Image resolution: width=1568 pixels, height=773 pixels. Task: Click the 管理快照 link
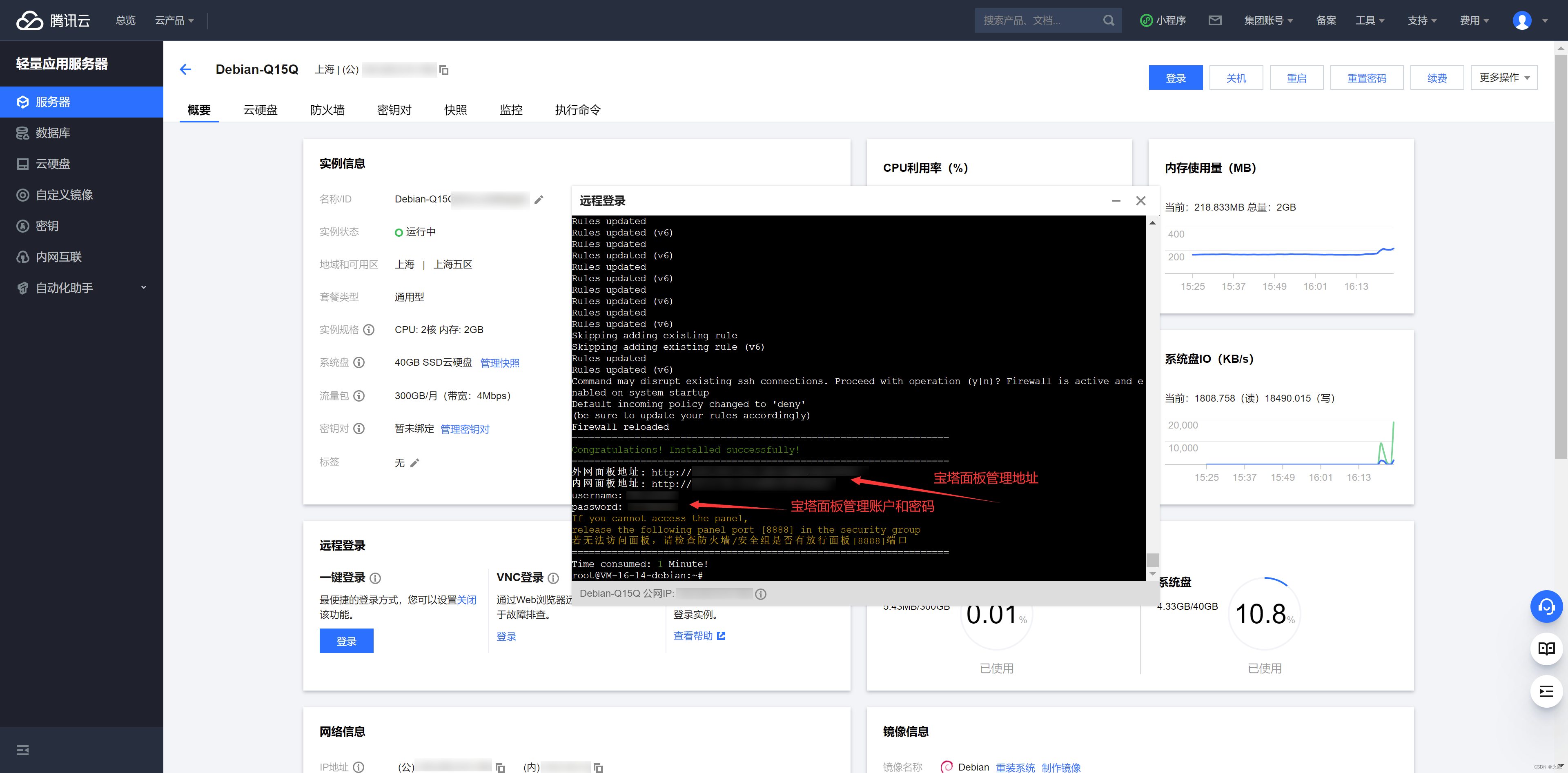pyautogui.click(x=500, y=363)
